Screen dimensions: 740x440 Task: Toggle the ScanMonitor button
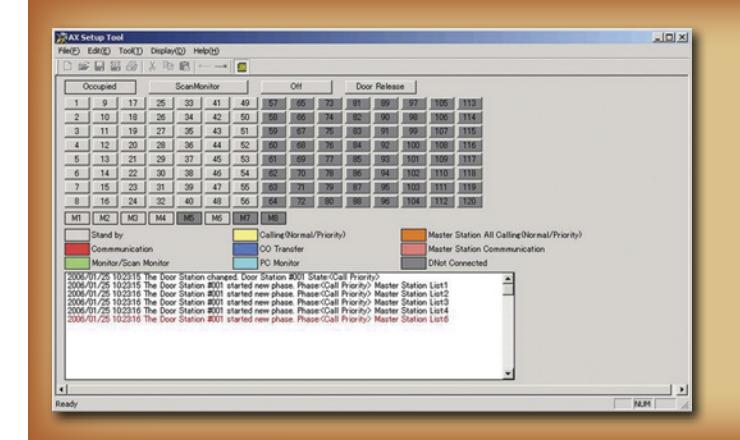point(198,86)
